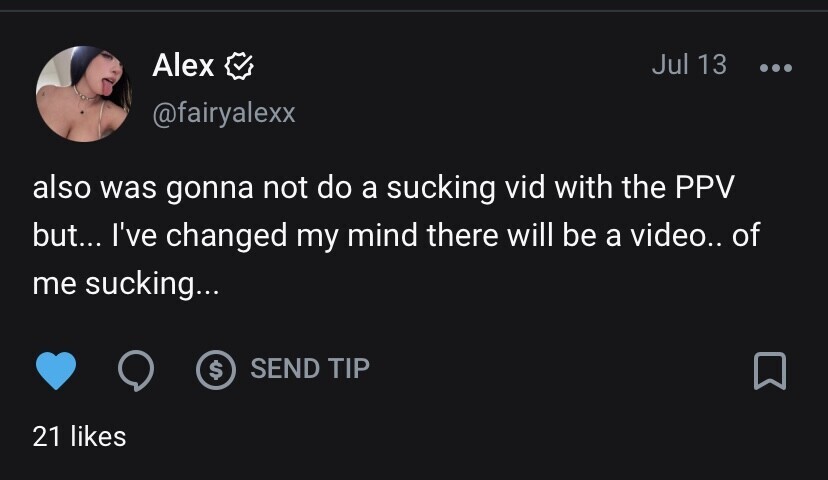This screenshot has height=480, width=828.
Task: Open the timestamp link left of ellipsis
Action: pyautogui.click(x=688, y=65)
